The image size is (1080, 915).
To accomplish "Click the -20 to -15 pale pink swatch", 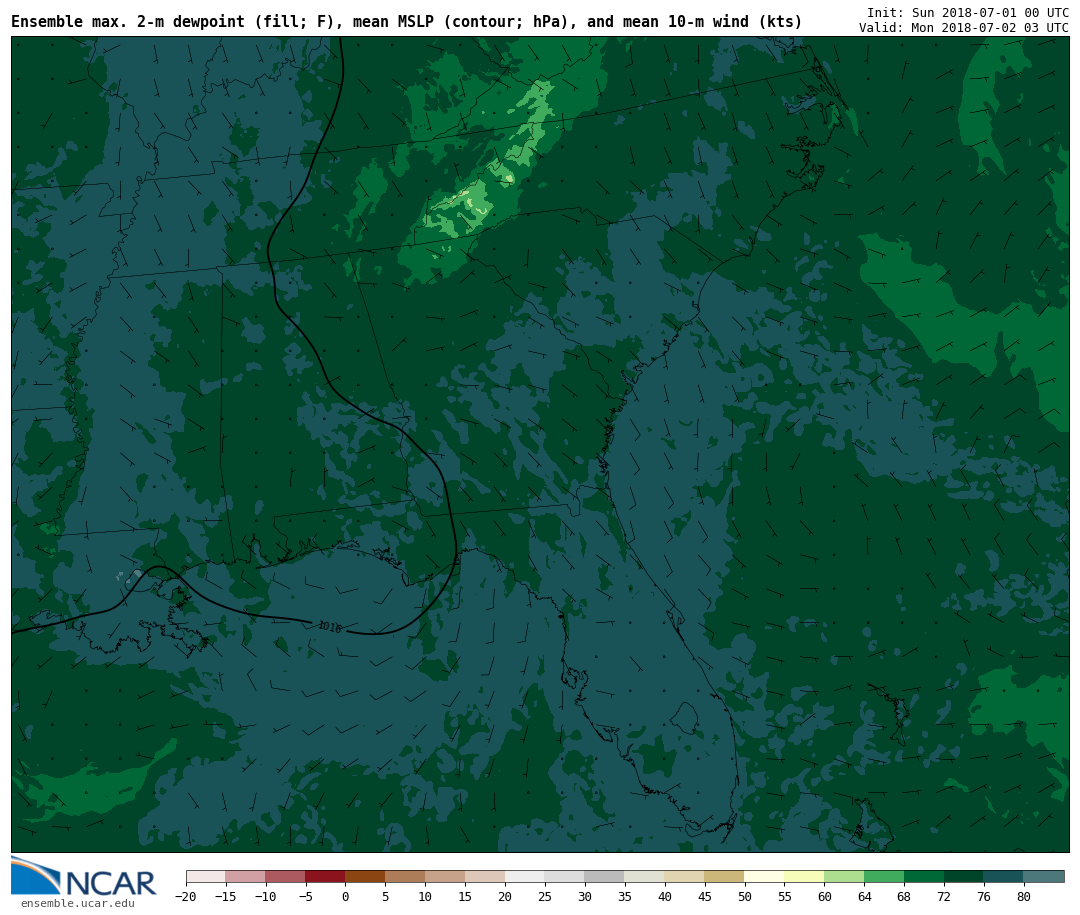I will coord(206,877).
